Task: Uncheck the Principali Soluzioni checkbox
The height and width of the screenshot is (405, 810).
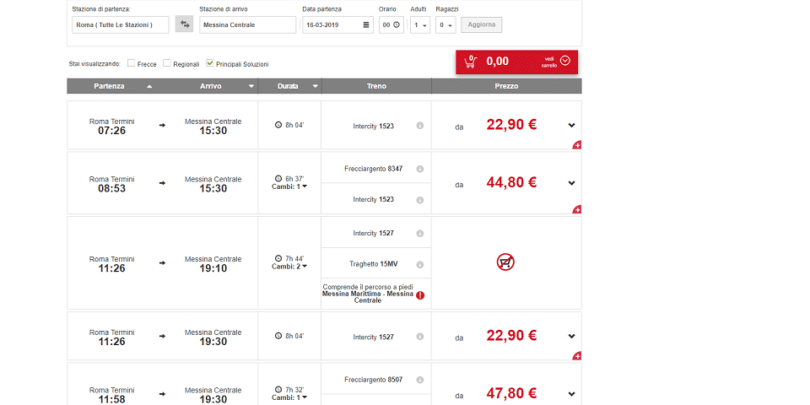Action: click(210, 63)
